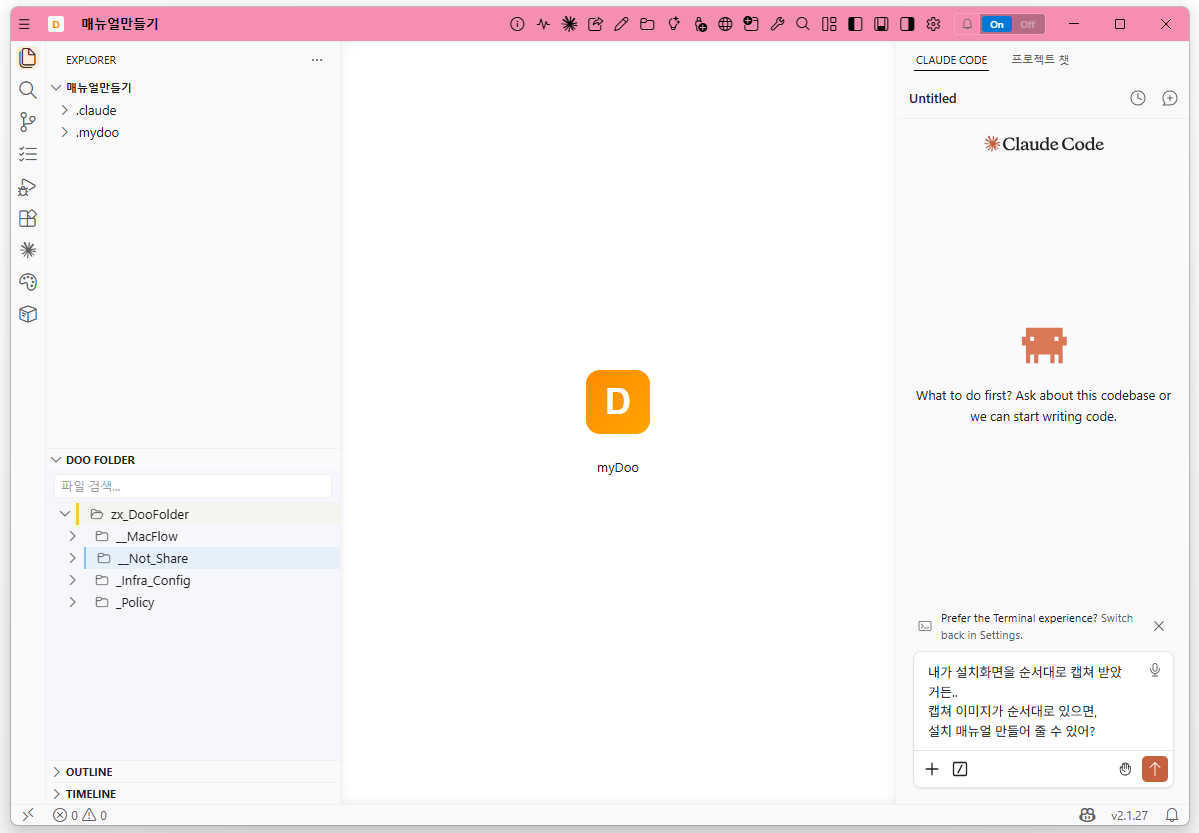Image resolution: width=1199 pixels, height=833 pixels.
Task: Expand the _Policy folder
Action: coord(73,603)
